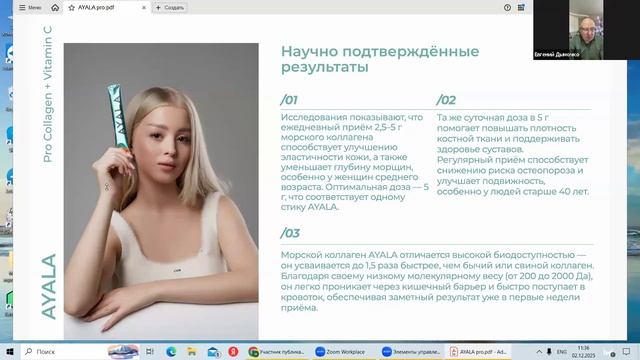Click the vertical AYALA logo text

click(49, 286)
